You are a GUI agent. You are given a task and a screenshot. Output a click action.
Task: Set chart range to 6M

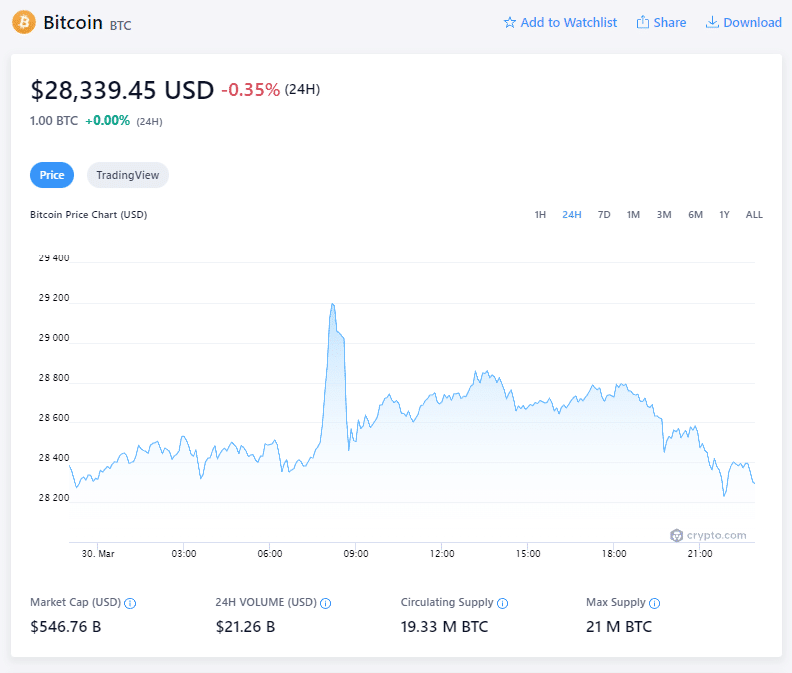[696, 215]
